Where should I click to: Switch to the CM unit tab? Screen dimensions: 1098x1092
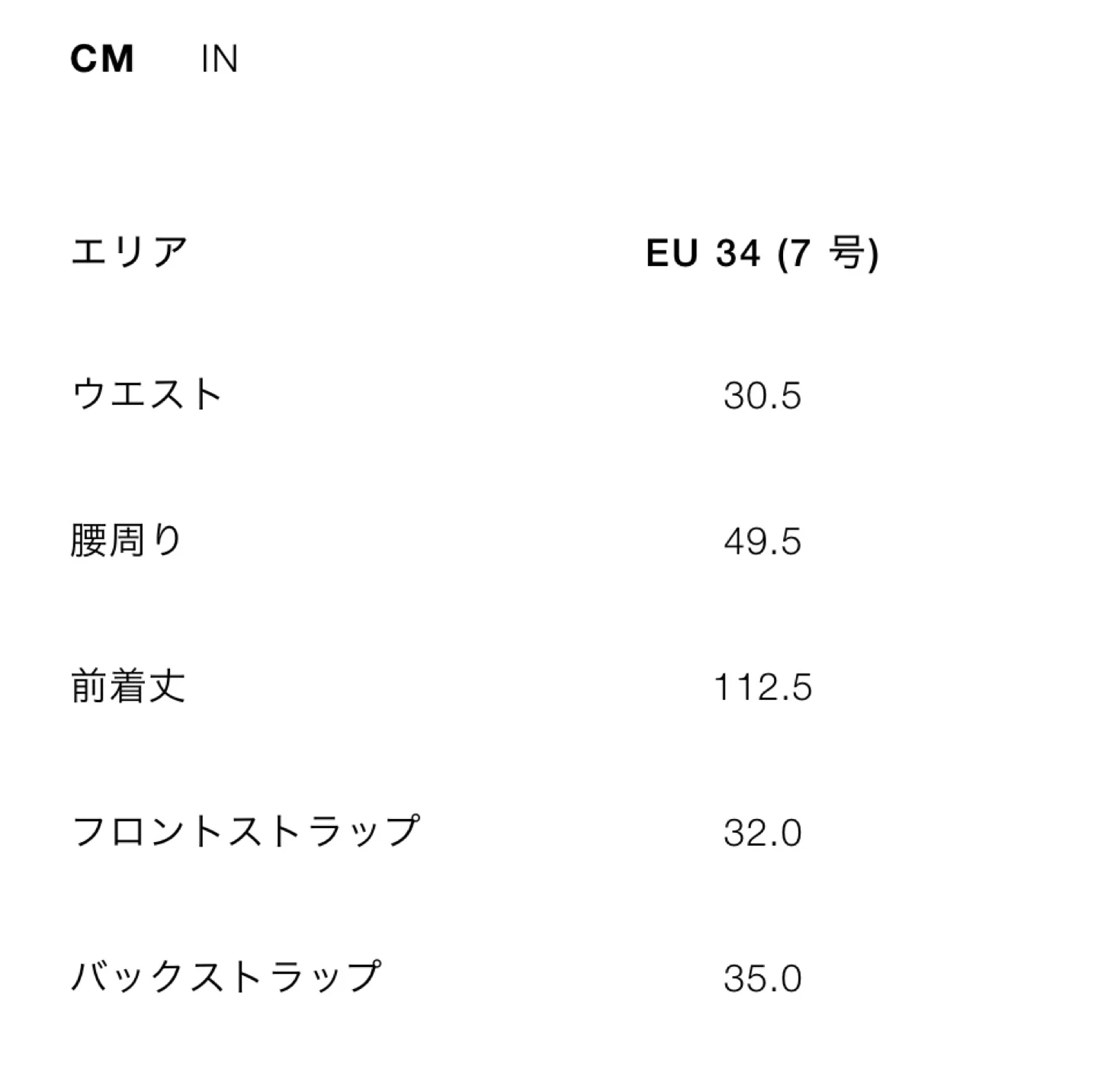coord(102,59)
